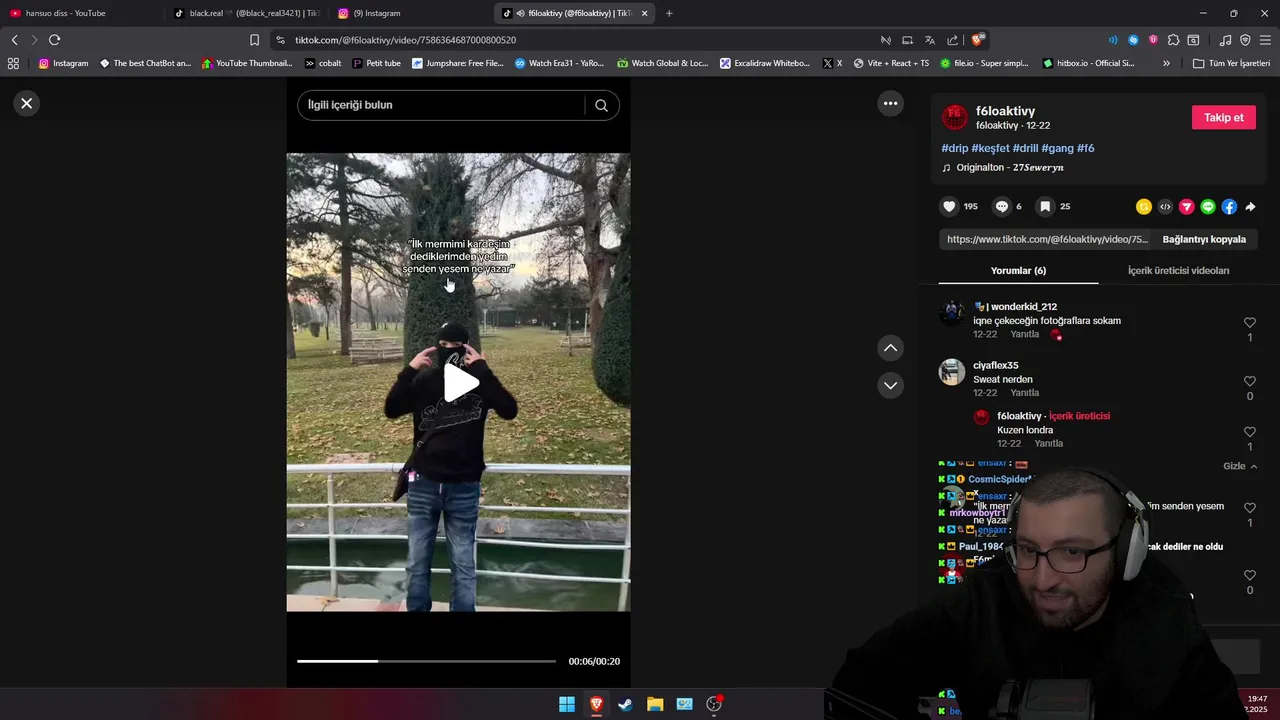
Task: Like wonderkid_212's comment with its heart
Action: tap(1250, 323)
